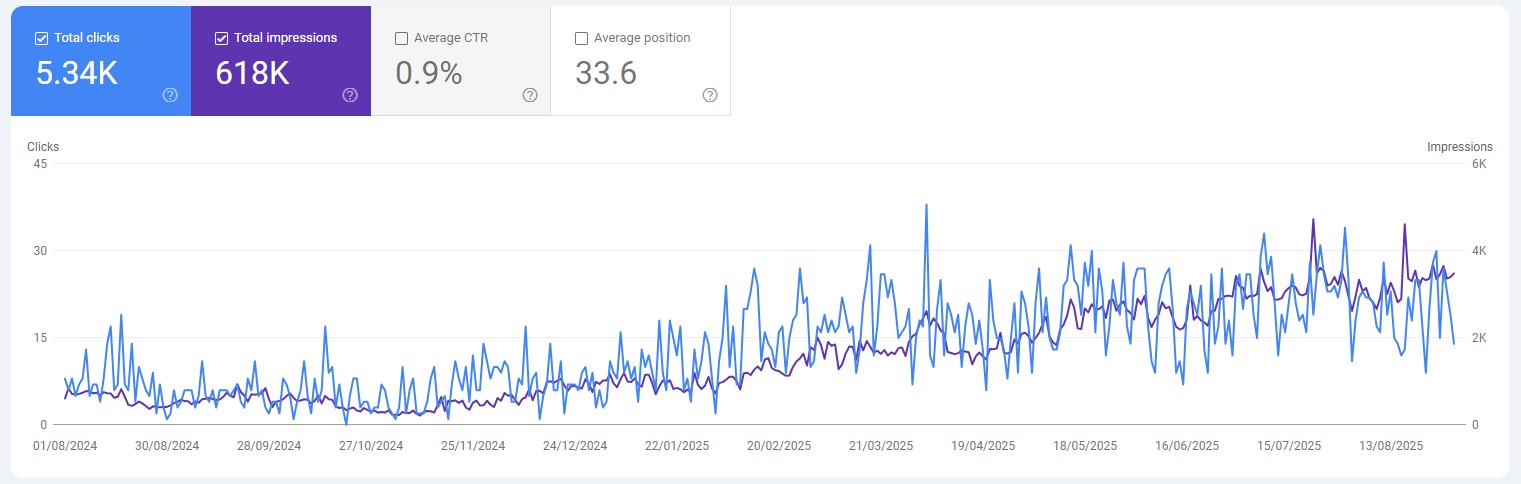1521x484 pixels.
Task: Click the Impressions axis title
Action: [x=1459, y=147]
